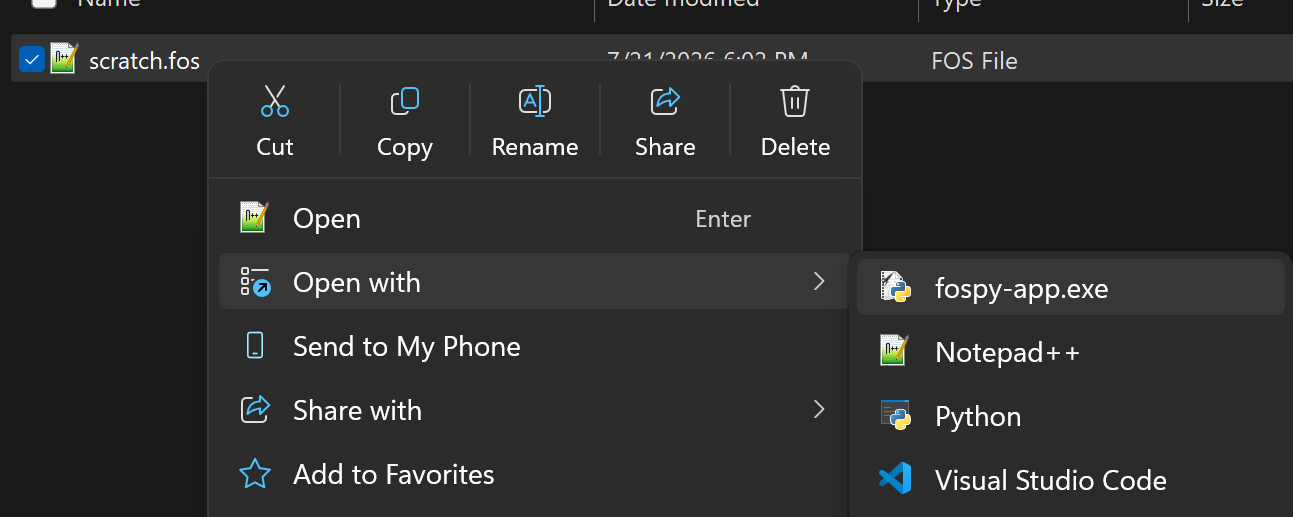Click the Share with arrow icon
This screenshot has height=517, width=1293.
255,410
